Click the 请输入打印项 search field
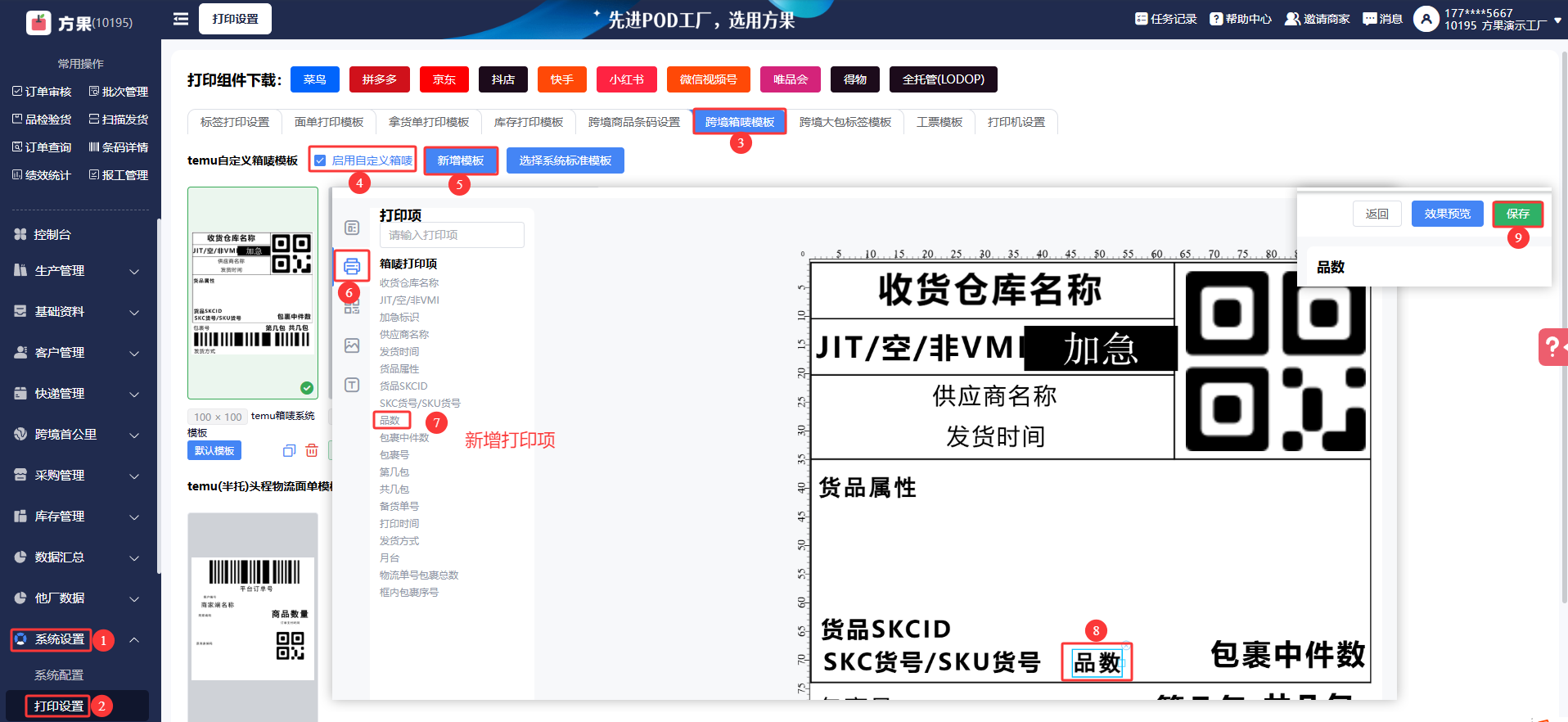 pyautogui.click(x=452, y=235)
